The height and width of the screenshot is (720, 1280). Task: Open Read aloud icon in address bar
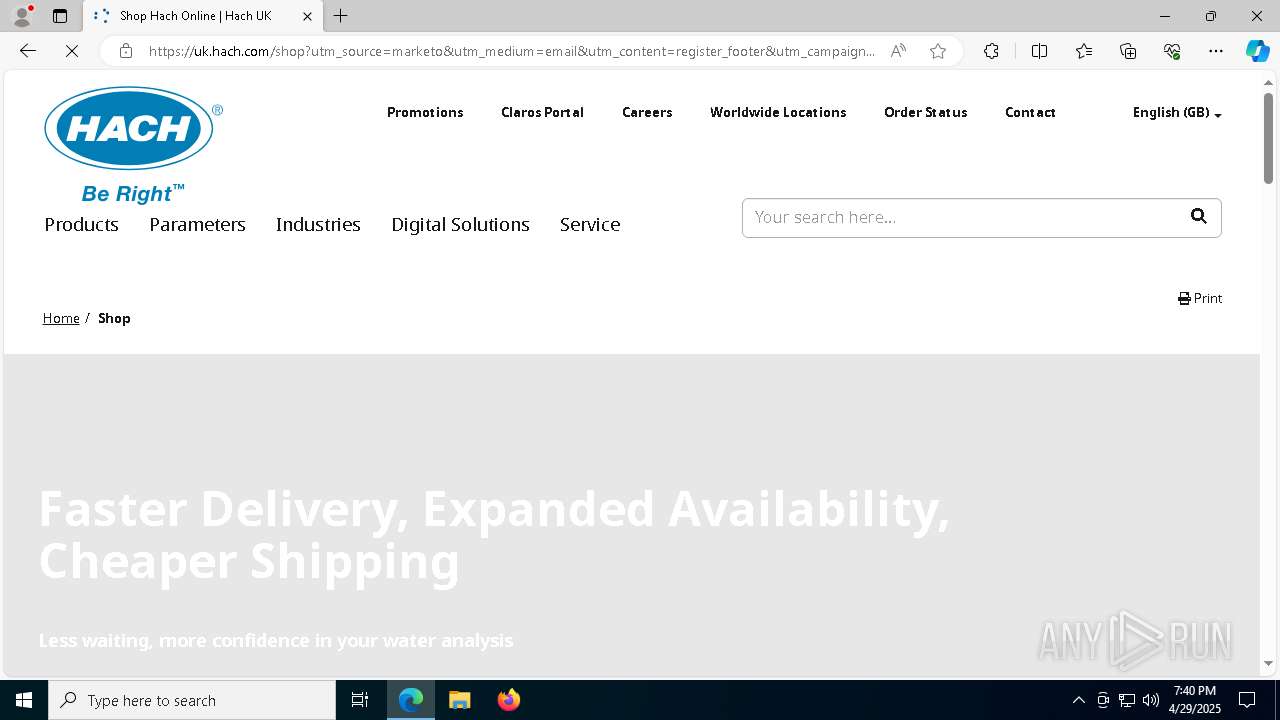coord(898,51)
